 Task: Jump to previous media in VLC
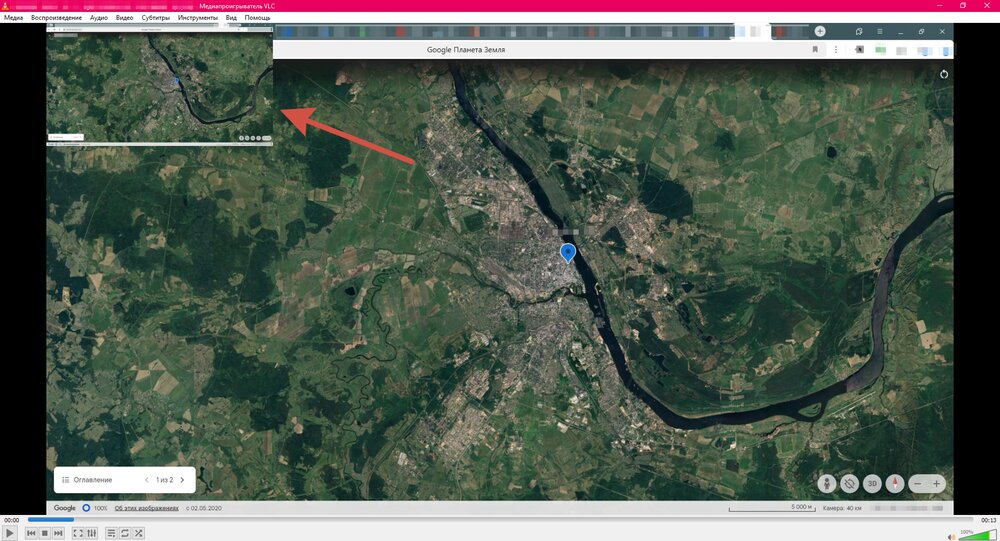[31, 533]
